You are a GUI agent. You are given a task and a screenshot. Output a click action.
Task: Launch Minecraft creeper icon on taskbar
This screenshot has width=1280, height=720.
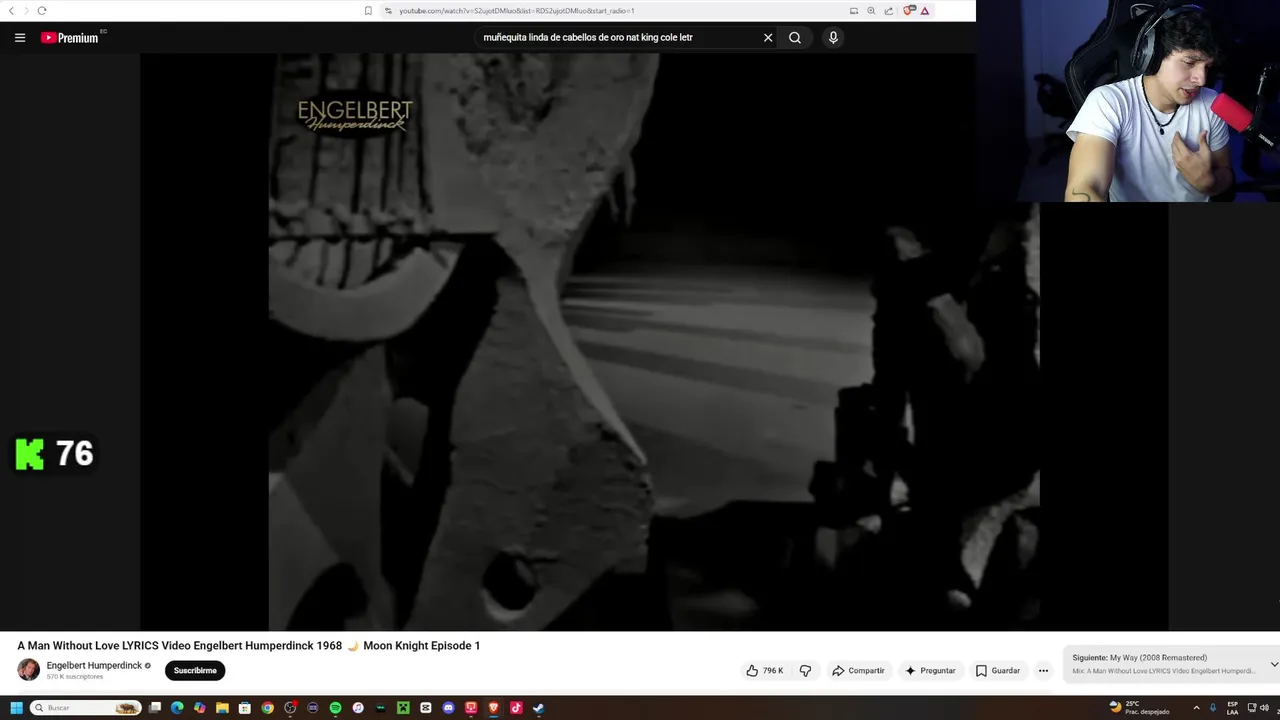(403, 708)
